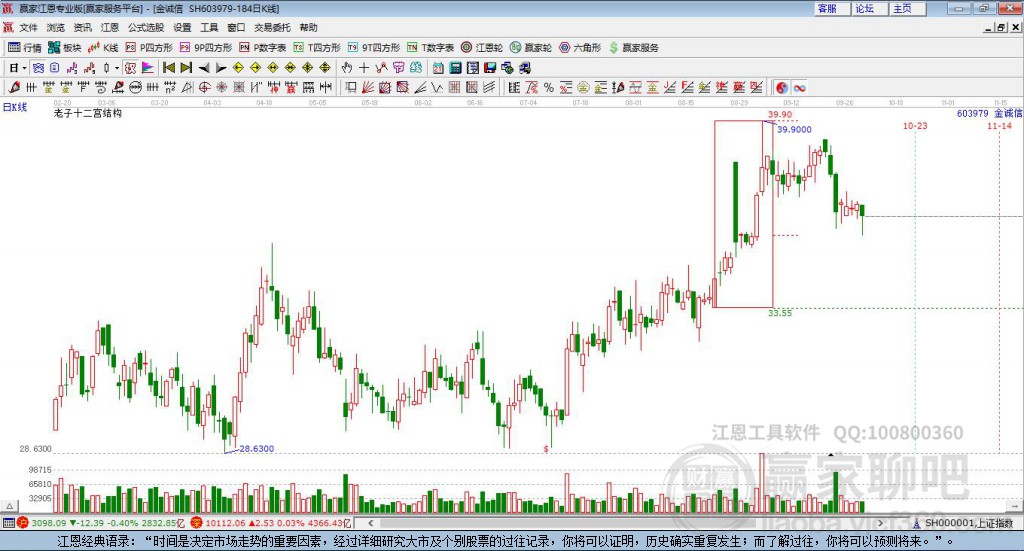Open the 江恩轮 Gann wheel
The height and width of the screenshot is (551, 1024).
481,48
